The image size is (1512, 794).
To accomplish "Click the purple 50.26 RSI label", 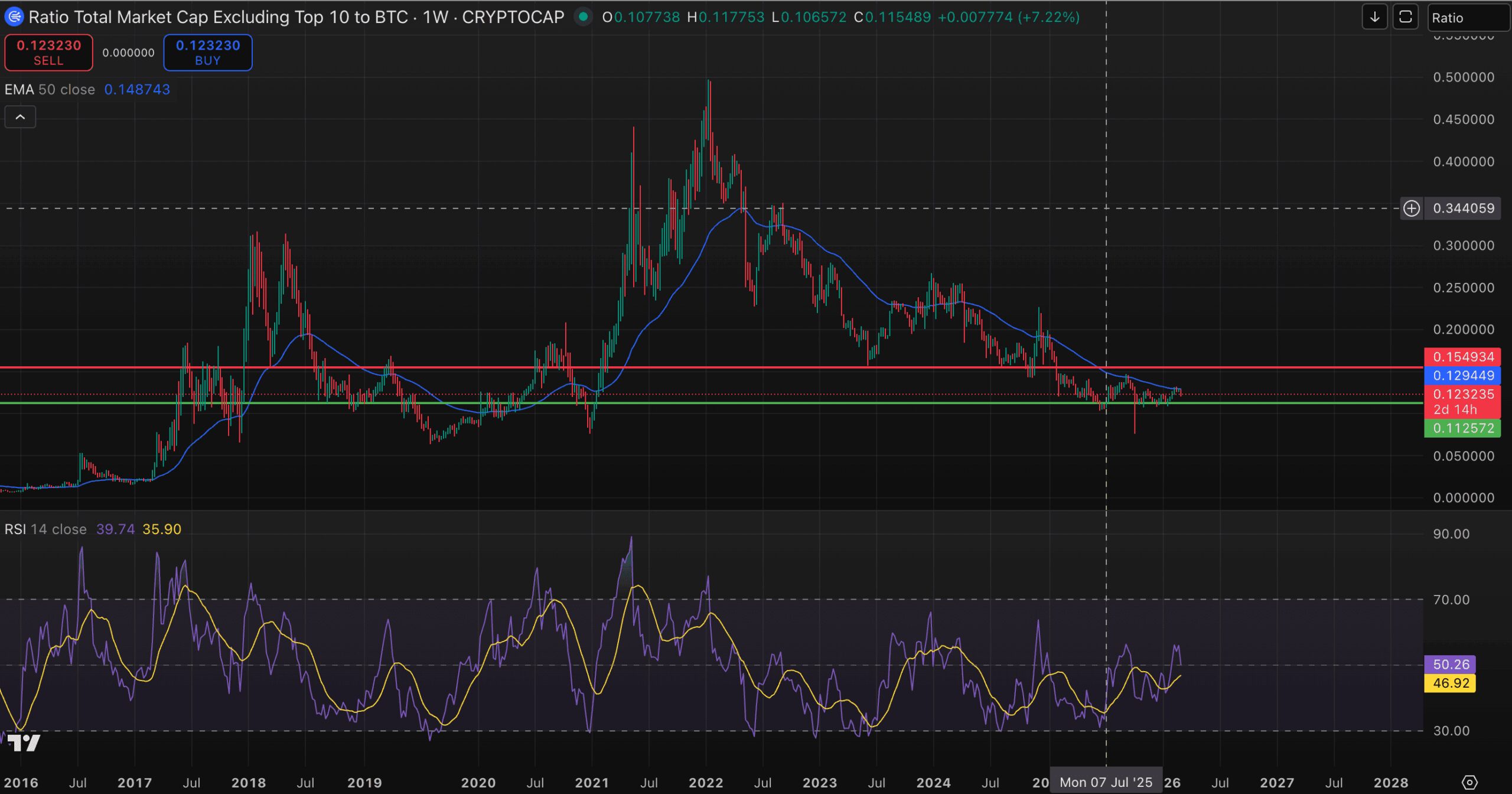I will pos(1450,664).
